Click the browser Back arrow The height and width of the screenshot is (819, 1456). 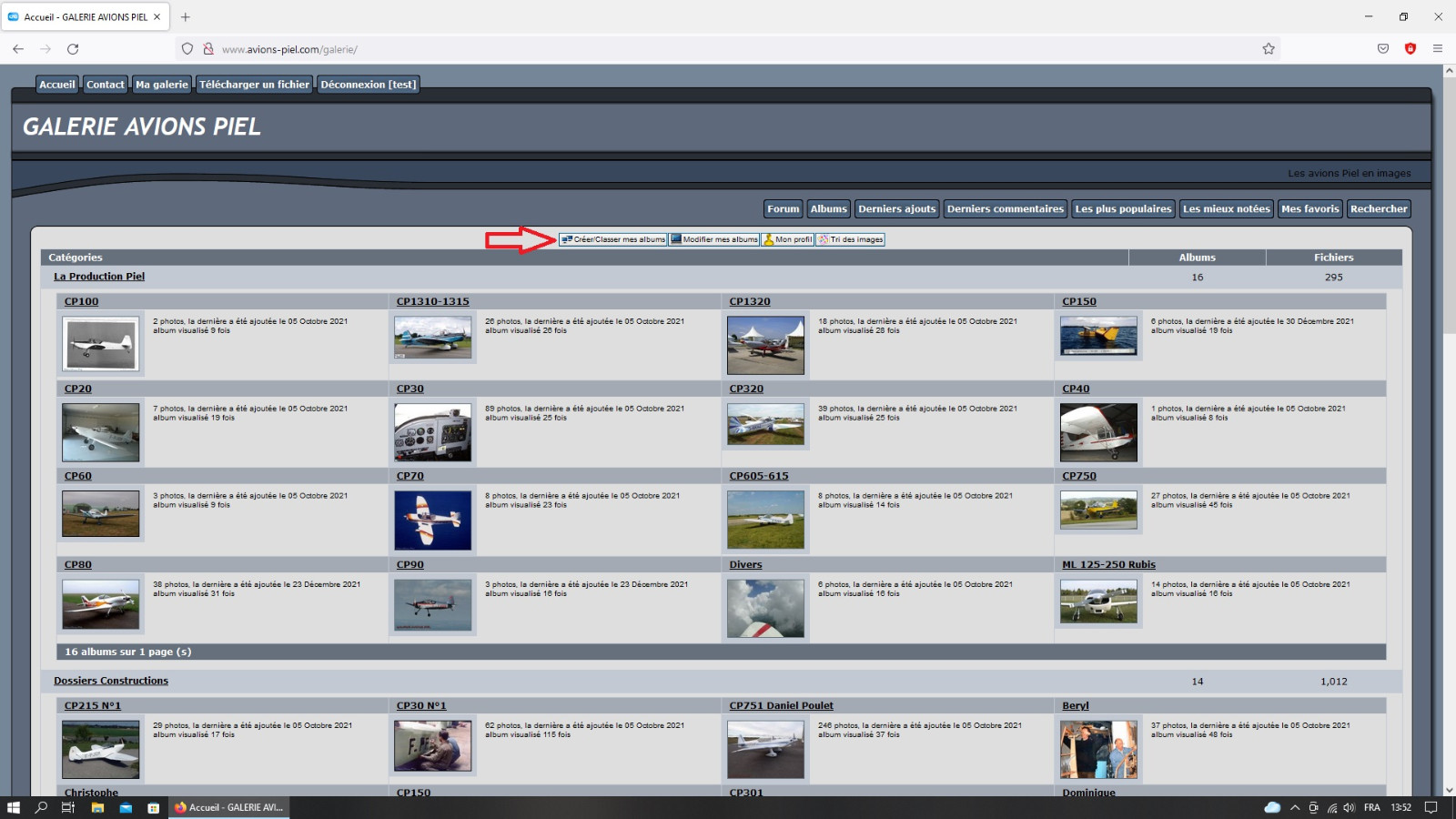[x=18, y=49]
